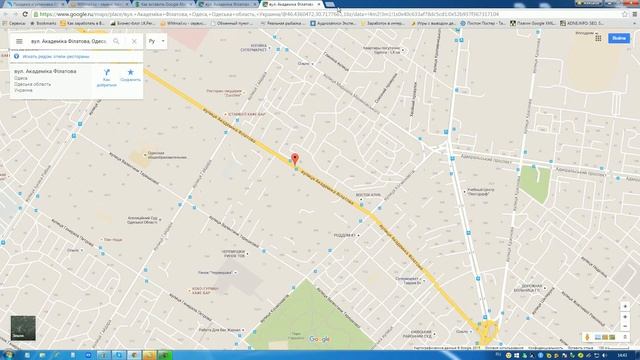Viewport: 640px width, 360px height.
Task: Click the browser address bar URL
Action: click(x=269, y=14)
